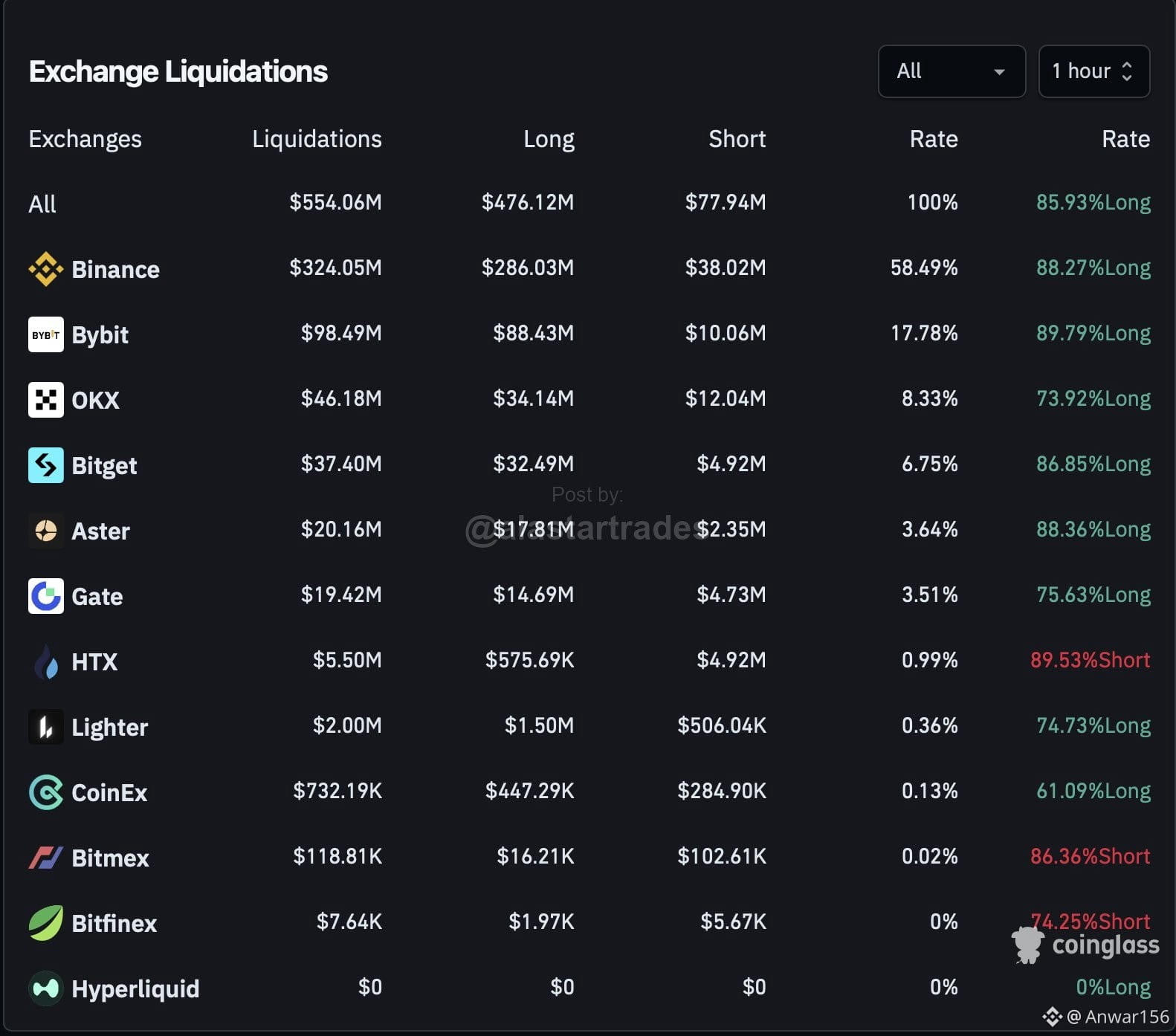The height and width of the screenshot is (1036, 1176).
Task: Click the 85.93%Long rate in All row
Action: [x=1093, y=203]
